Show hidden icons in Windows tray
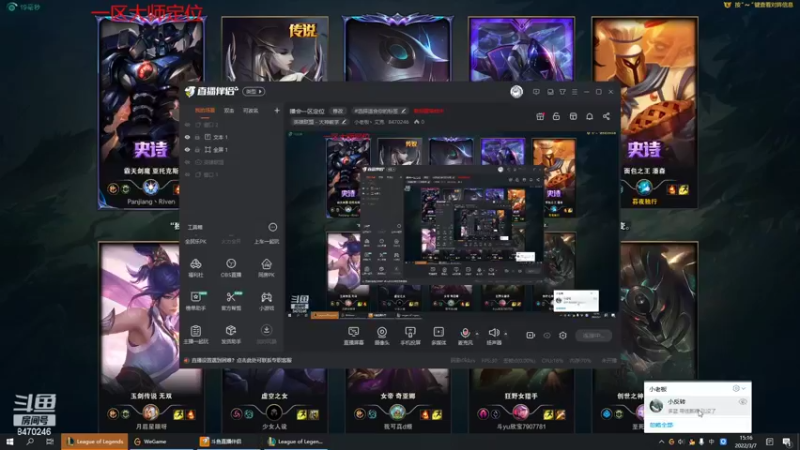The image size is (800, 450). point(661,442)
